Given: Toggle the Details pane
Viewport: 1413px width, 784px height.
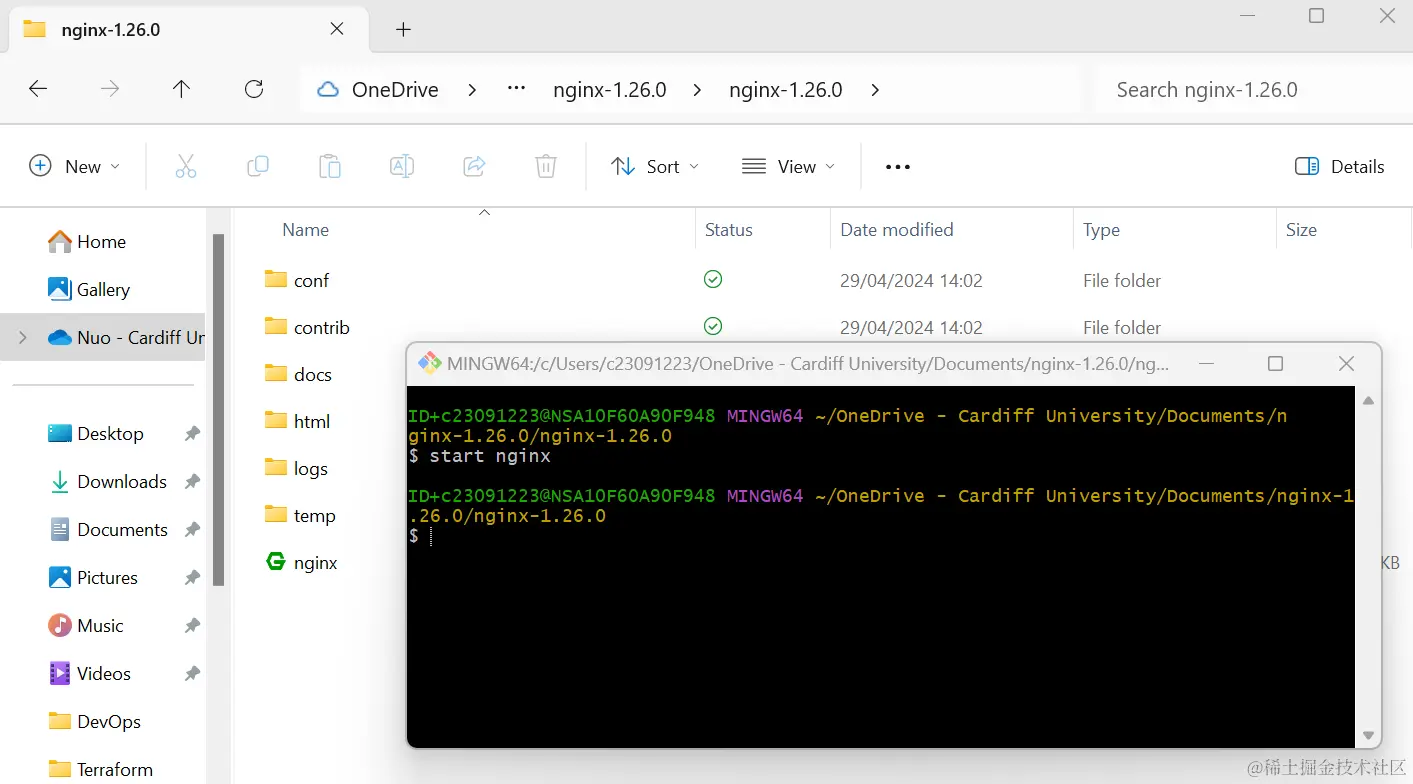Looking at the screenshot, I should pos(1340,166).
